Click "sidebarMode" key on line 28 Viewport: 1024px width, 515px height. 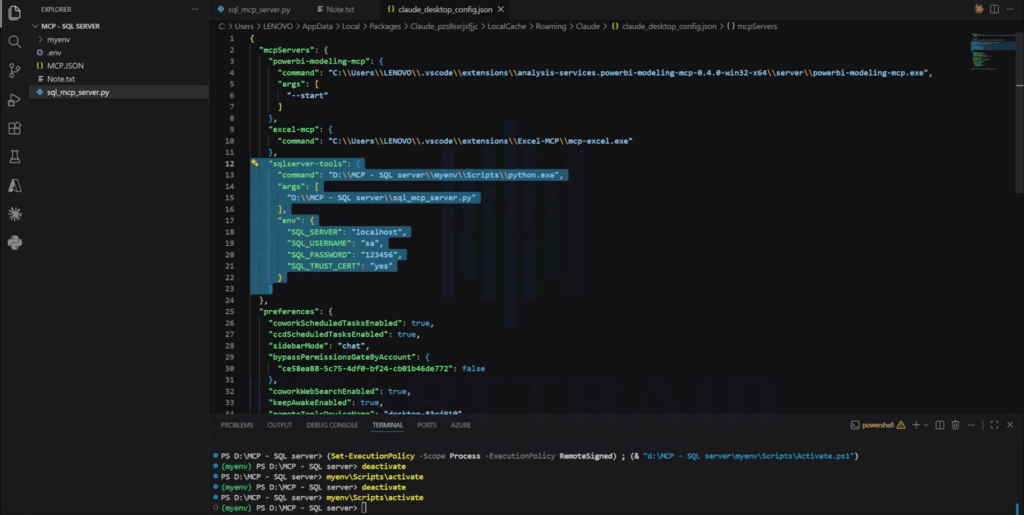[x=298, y=346]
